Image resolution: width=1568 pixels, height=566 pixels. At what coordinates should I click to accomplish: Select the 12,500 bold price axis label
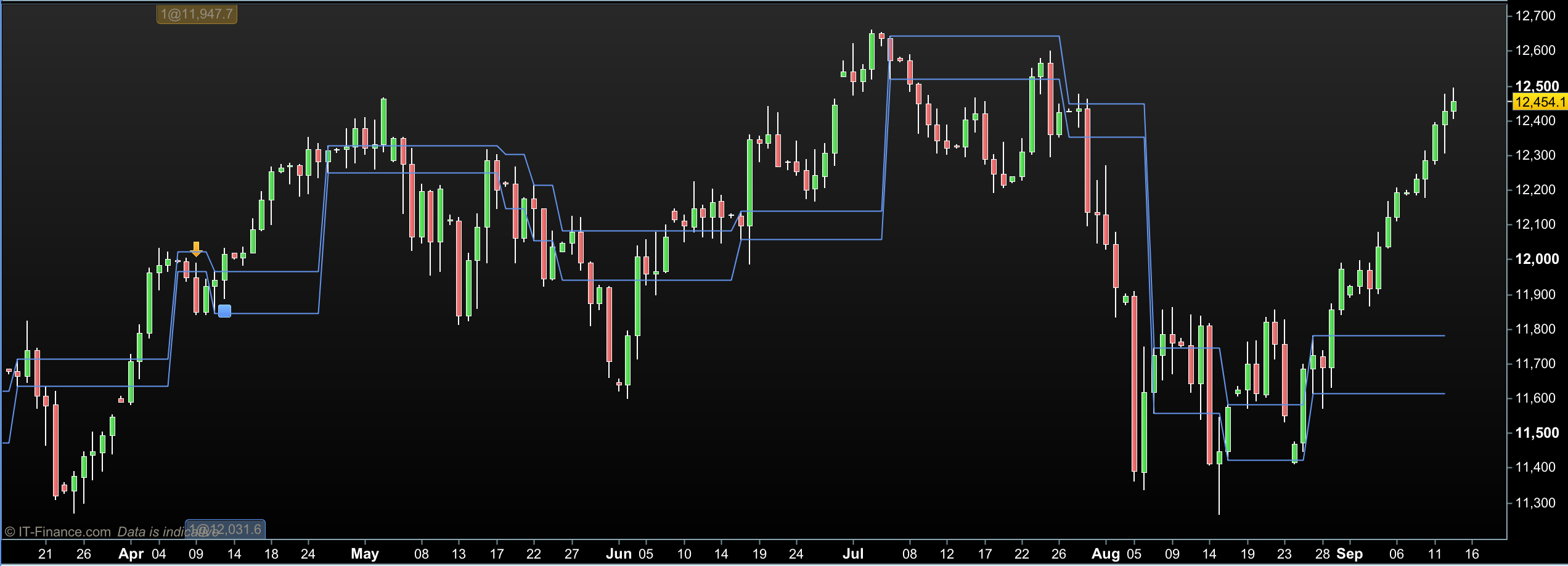[1537, 86]
